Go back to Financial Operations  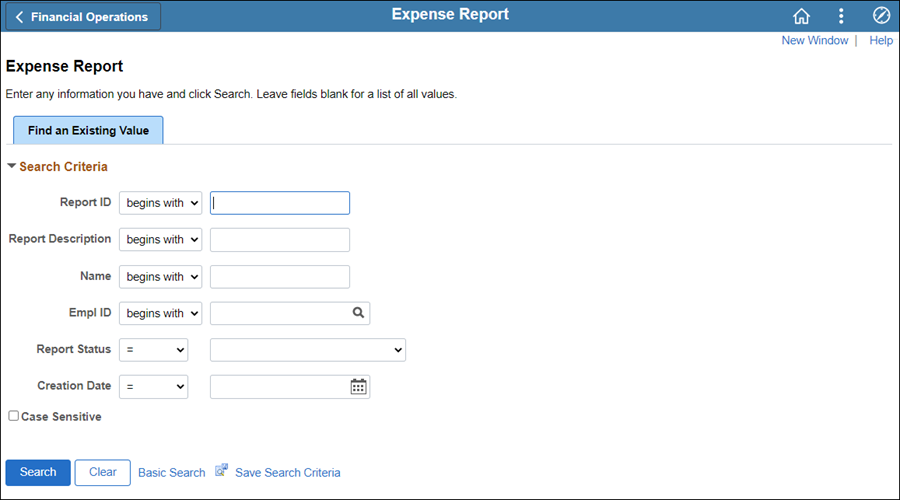point(83,17)
